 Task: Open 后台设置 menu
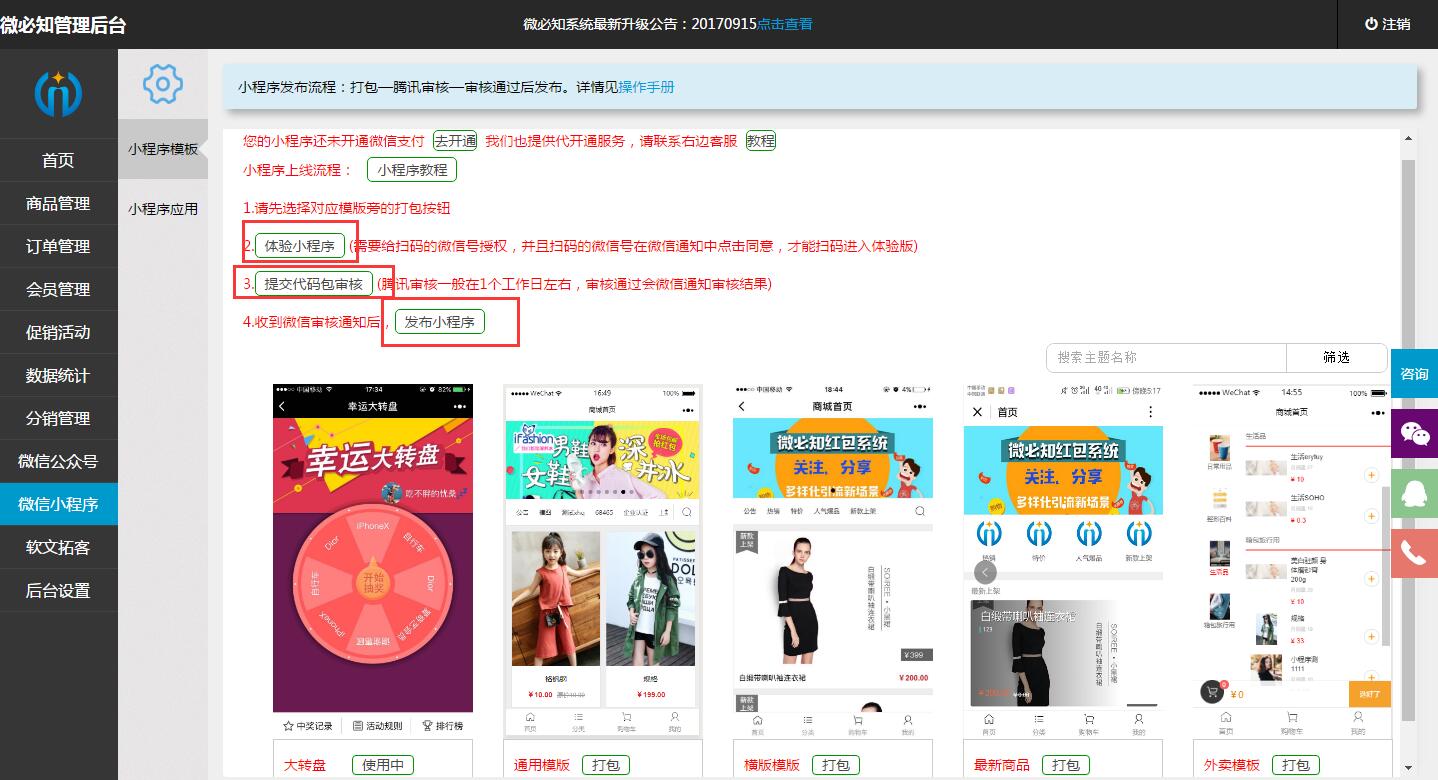click(58, 590)
